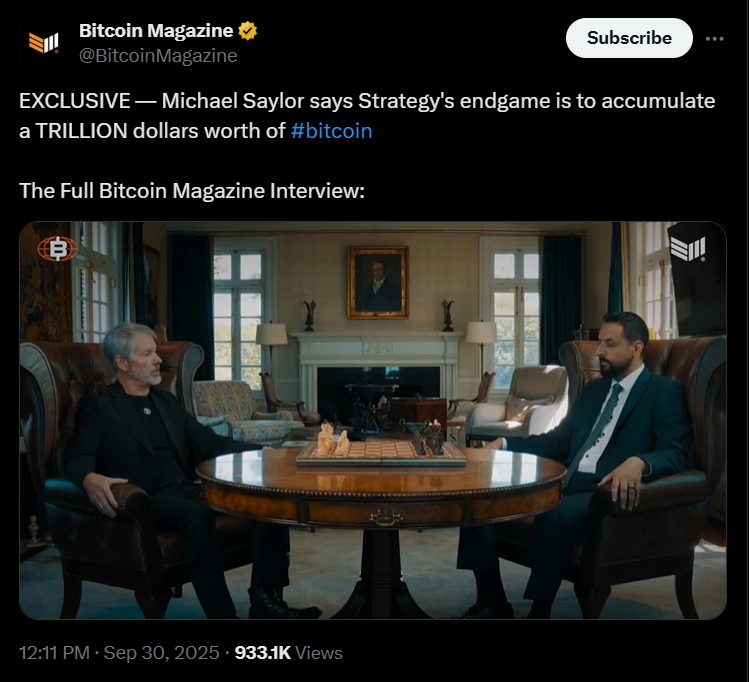Image resolution: width=749 pixels, height=682 pixels.
Task: Open the @BitcoinMagazine handle link
Action: pos(158,56)
